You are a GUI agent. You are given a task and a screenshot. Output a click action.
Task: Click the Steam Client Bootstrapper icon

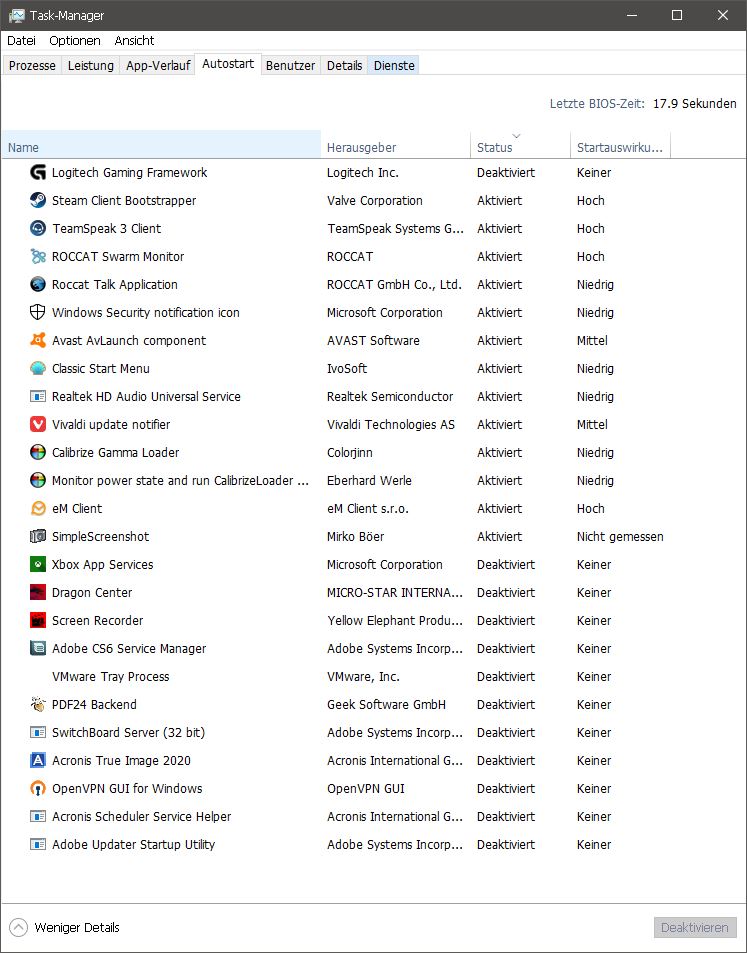[38, 201]
